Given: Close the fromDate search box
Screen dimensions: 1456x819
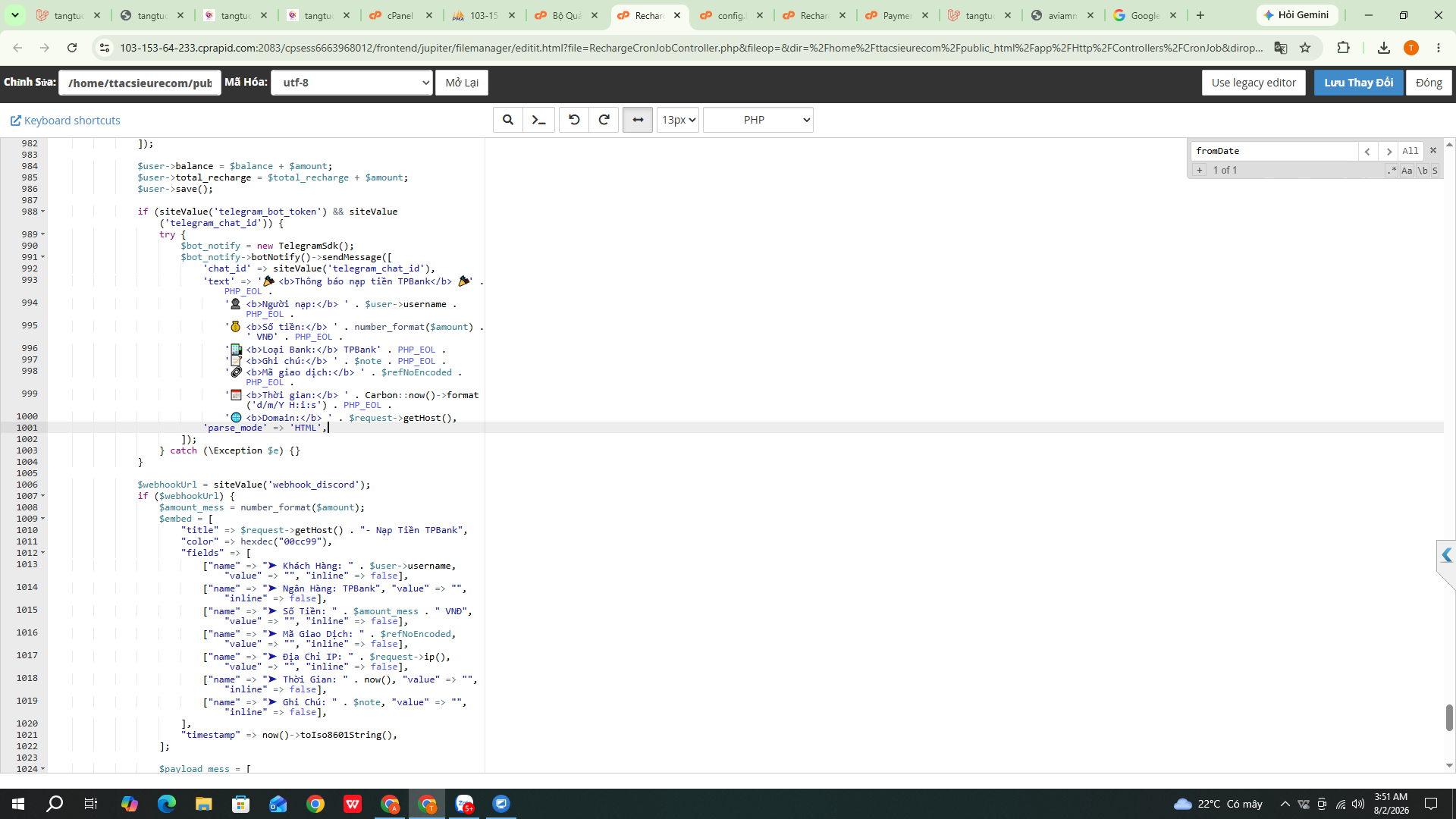Looking at the screenshot, I should coord(1433,150).
